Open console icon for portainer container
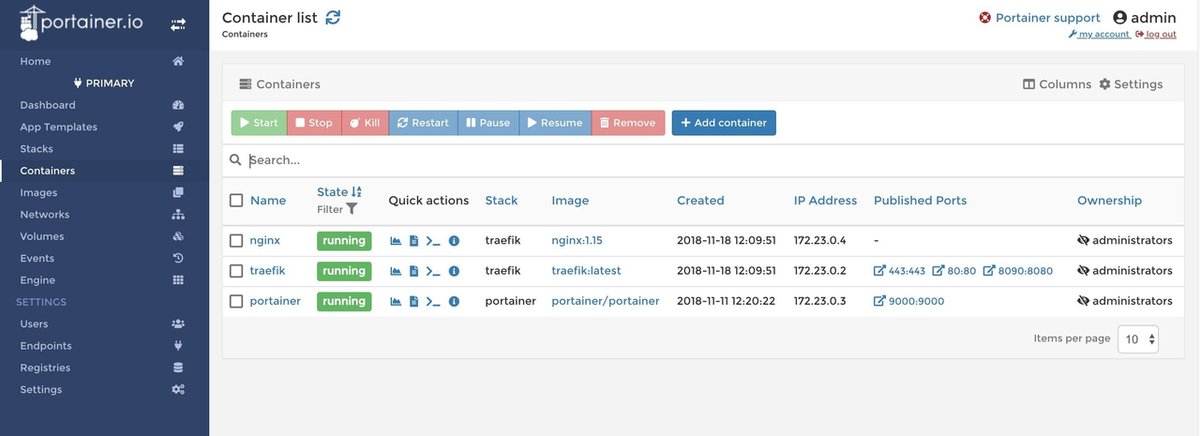 point(433,301)
